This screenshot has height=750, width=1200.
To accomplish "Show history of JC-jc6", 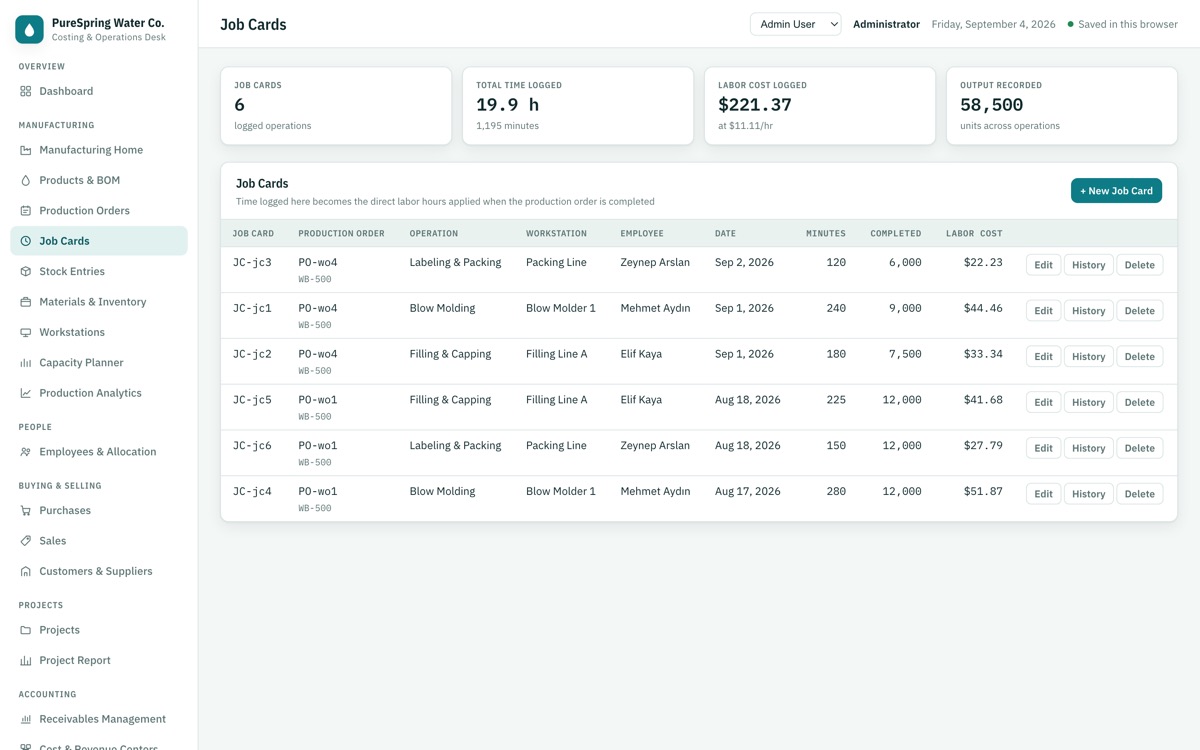I will [1088, 448].
